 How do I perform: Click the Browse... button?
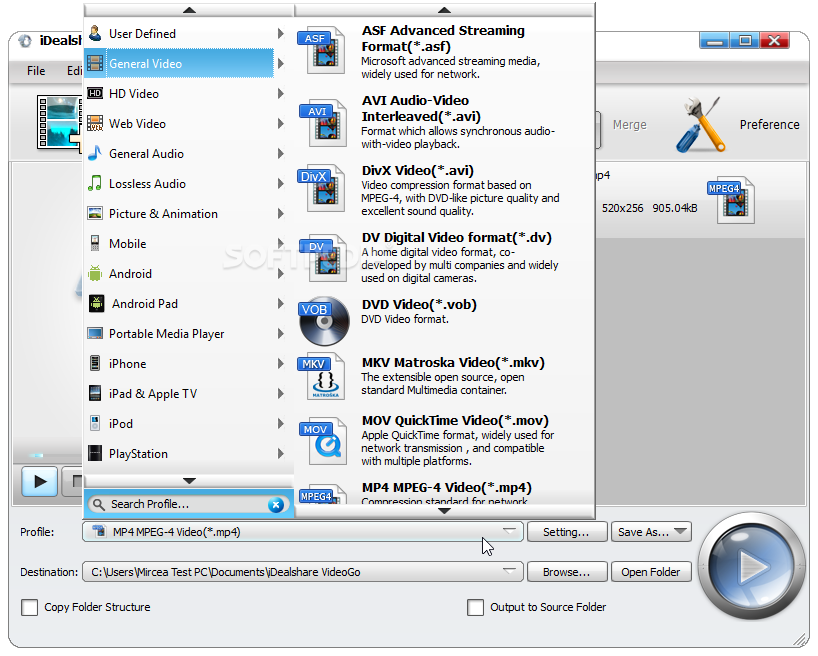567,572
